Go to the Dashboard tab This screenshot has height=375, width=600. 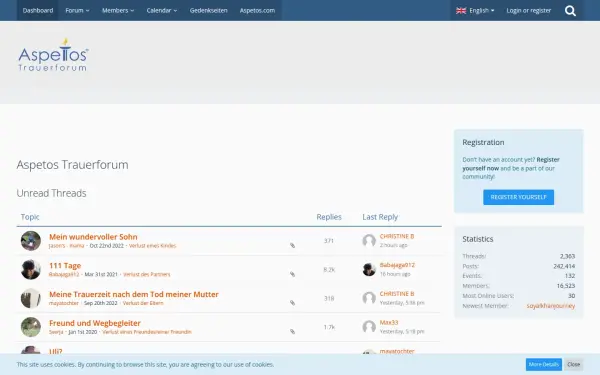tap(38, 11)
